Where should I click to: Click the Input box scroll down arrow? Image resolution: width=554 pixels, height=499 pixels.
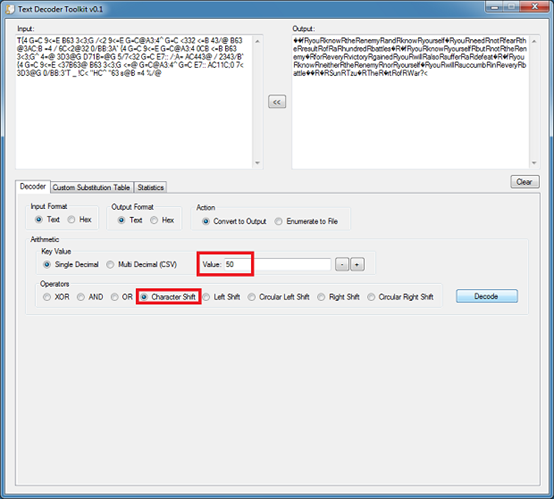258,163
